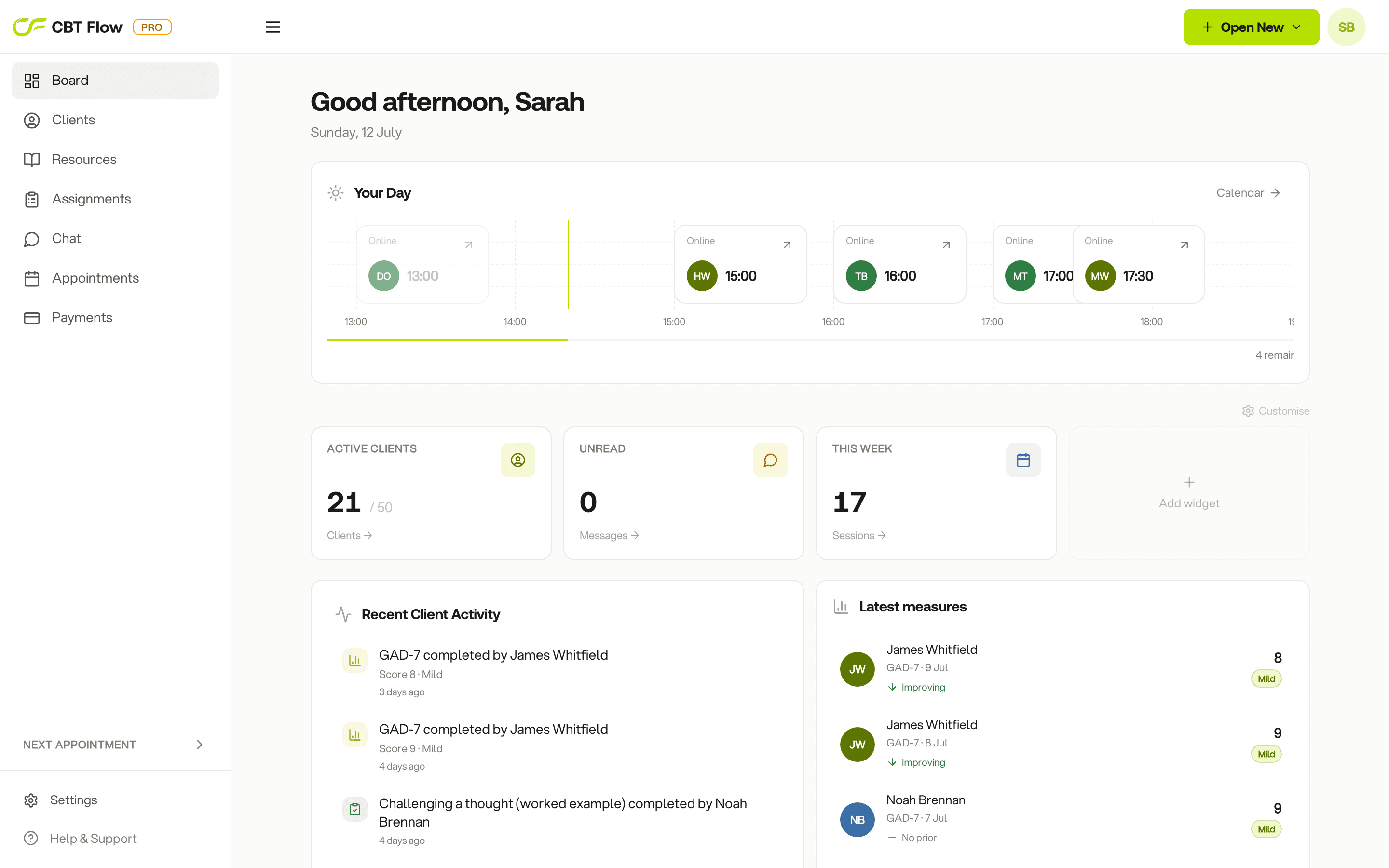The width and height of the screenshot is (1389, 868).
Task: Click the This Week calendar icon
Action: (x=1023, y=460)
